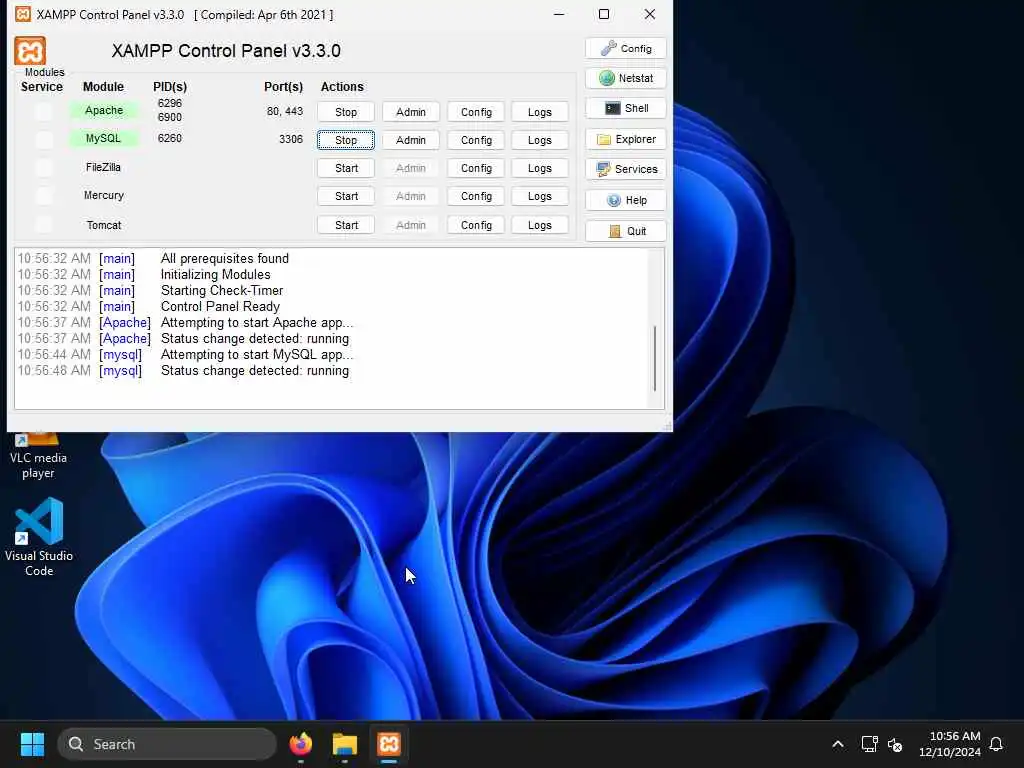The image size is (1024, 768).
Task: Open Explorer folder button
Action: tap(626, 139)
